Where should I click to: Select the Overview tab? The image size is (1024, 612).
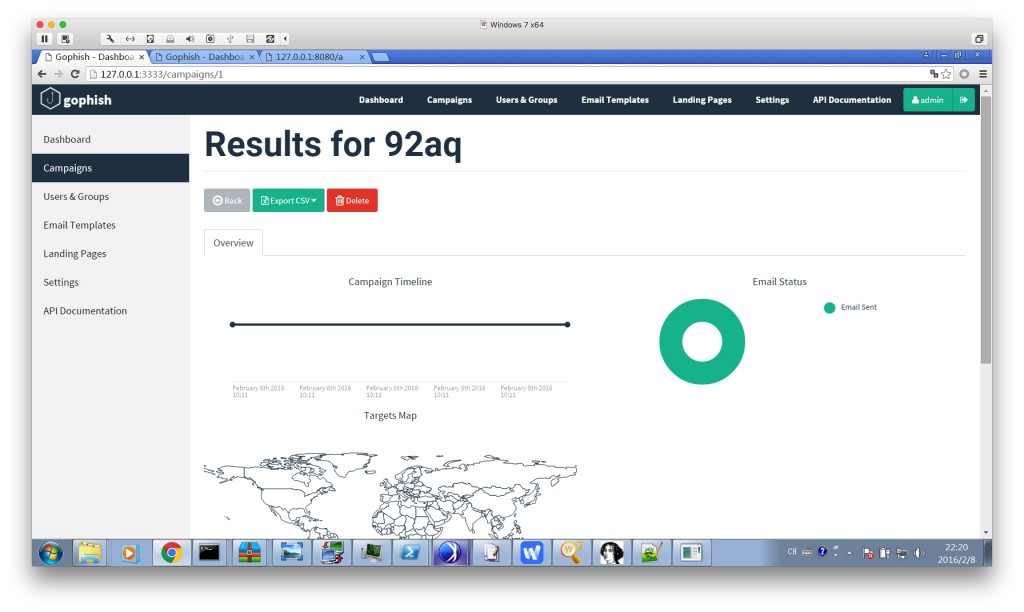coord(233,243)
